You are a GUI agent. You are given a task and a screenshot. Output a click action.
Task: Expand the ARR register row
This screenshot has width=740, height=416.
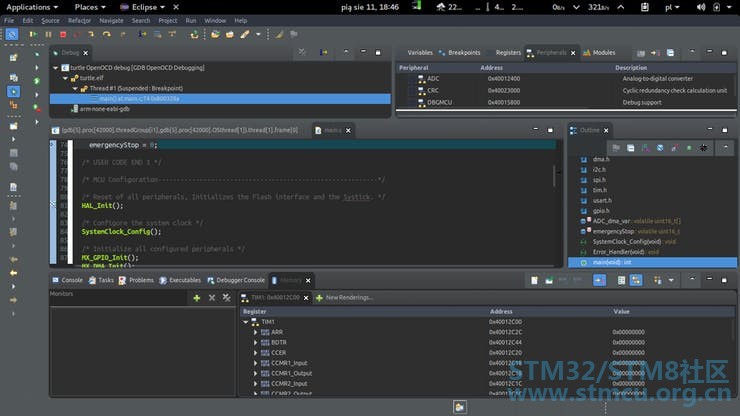coord(256,332)
